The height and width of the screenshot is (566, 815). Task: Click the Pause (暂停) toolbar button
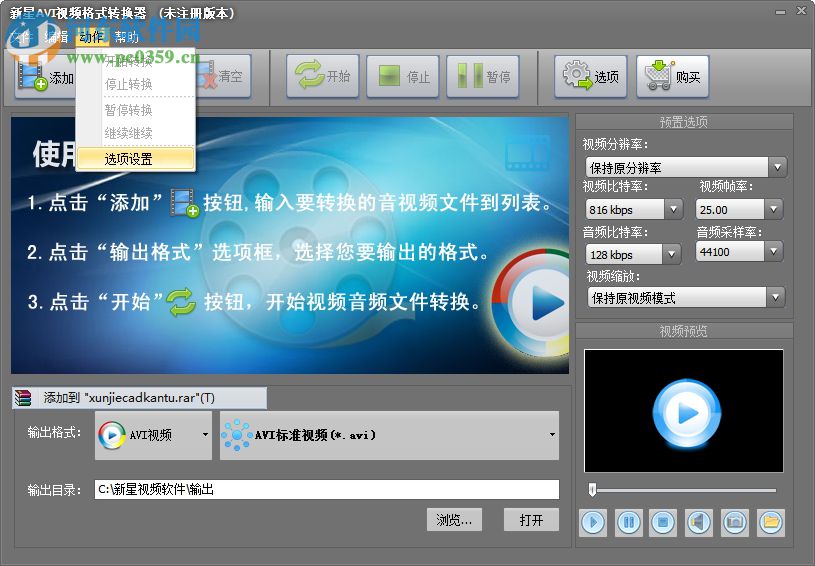click(483, 77)
